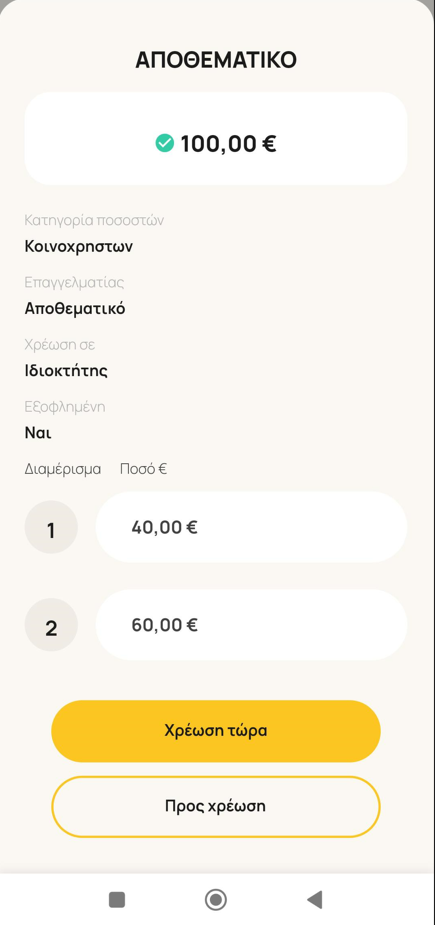Tap the Εξοφλημένη label

[65, 407]
